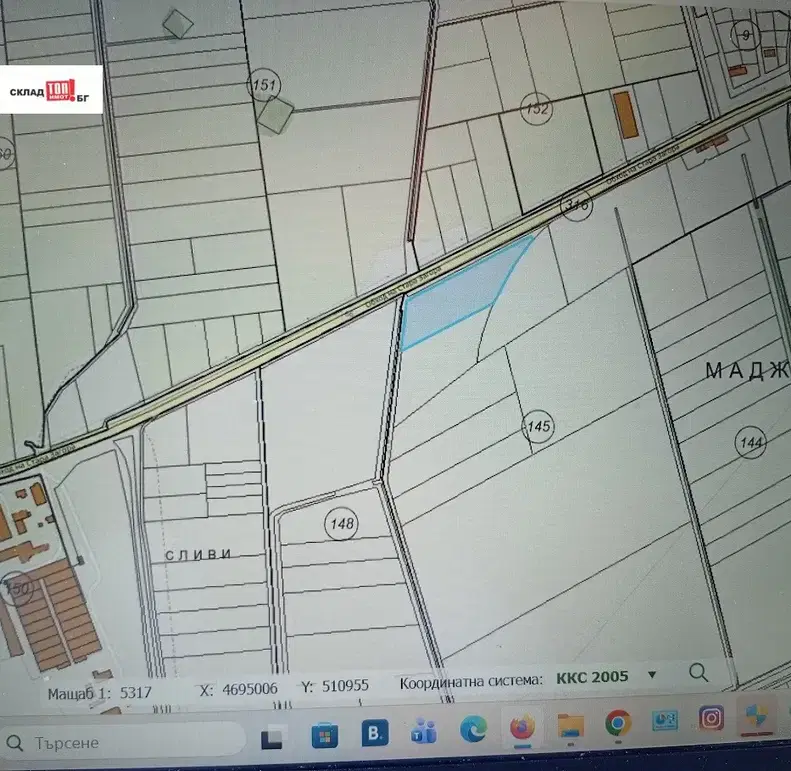This screenshot has width=791, height=771.
Task: Switch to the active pinwheel-icon taskbar app
Action: click(756, 715)
